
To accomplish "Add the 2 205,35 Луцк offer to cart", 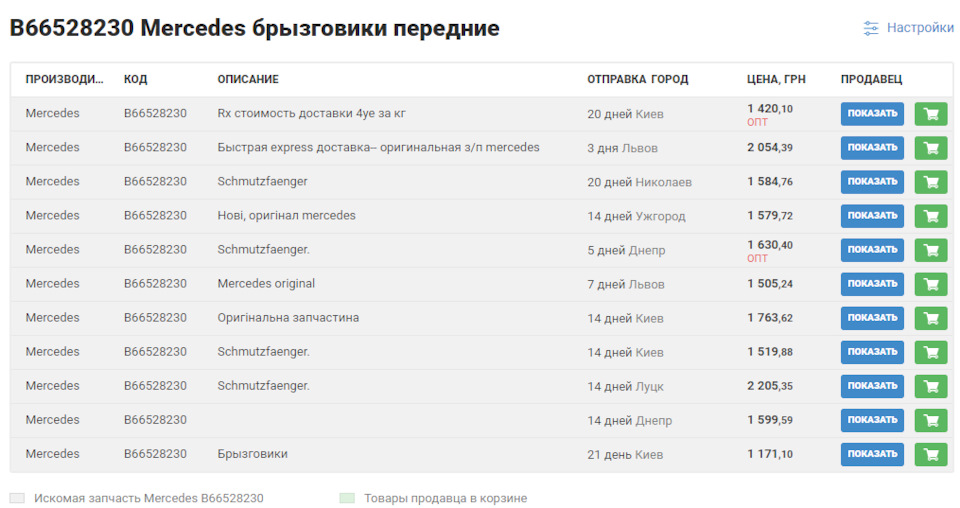I will pyautogui.click(x=931, y=386).
